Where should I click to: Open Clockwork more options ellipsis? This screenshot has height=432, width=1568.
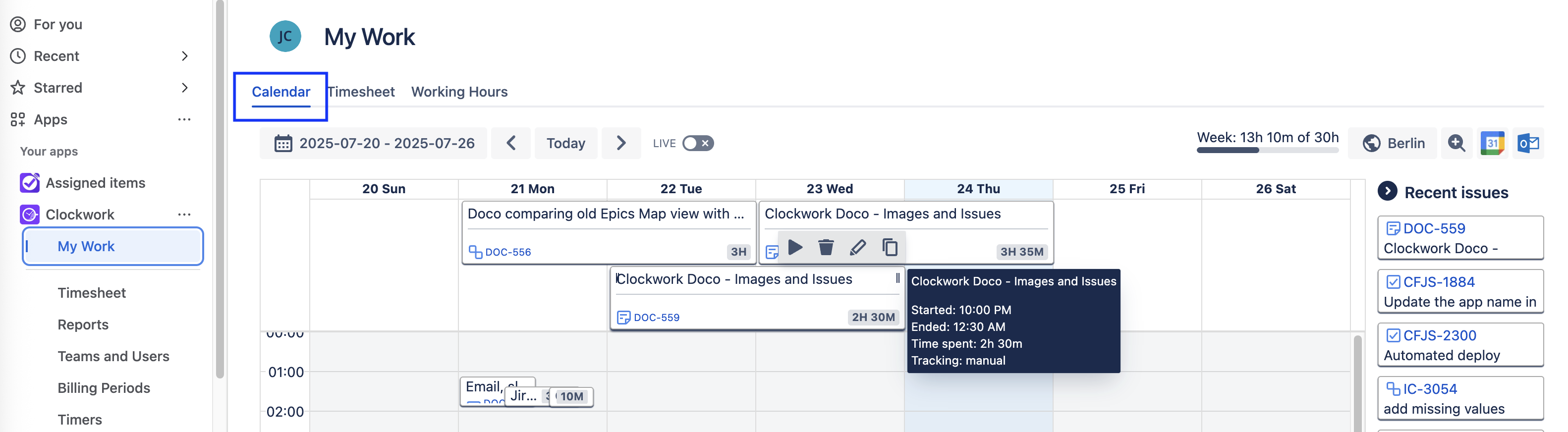tap(184, 214)
